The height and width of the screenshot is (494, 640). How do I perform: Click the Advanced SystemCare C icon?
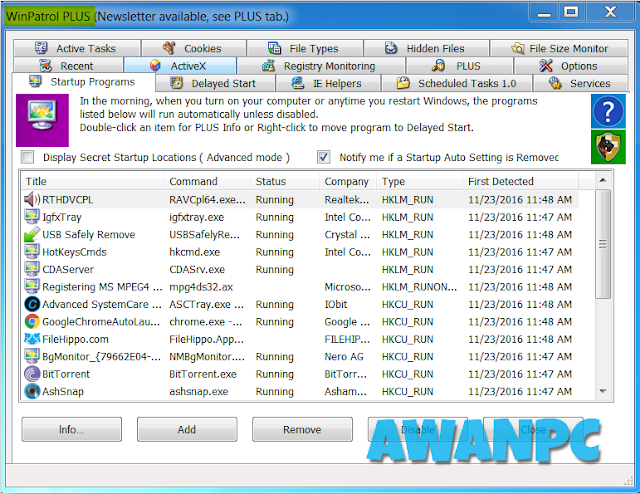tap(32, 305)
